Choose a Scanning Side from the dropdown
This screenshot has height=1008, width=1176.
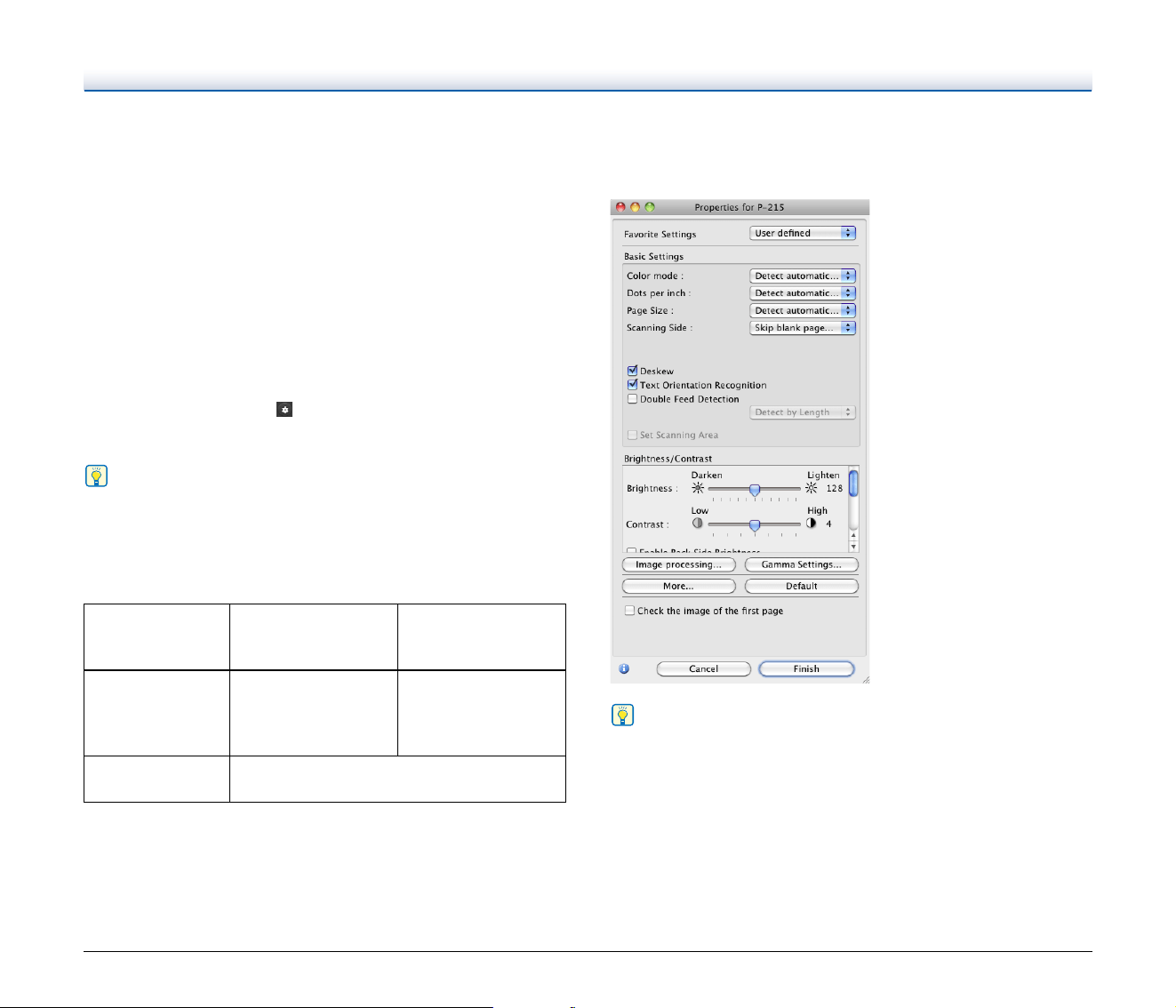(x=803, y=327)
